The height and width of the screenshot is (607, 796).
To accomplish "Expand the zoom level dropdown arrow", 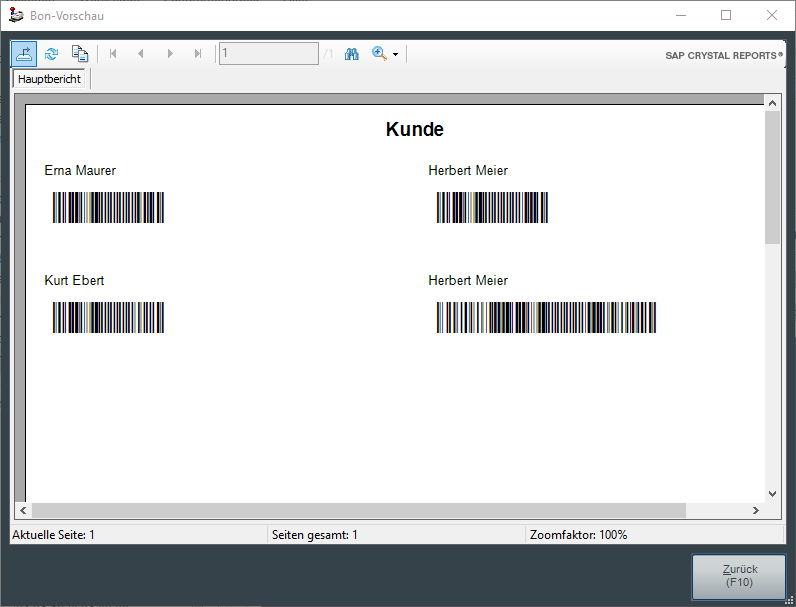I will (395, 55).
